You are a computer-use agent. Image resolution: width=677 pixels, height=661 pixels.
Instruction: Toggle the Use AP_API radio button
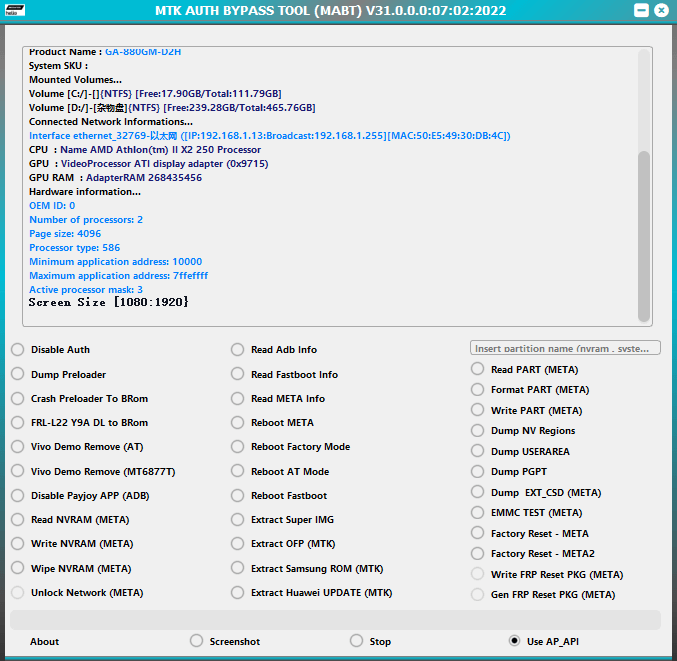click(515, 641)
